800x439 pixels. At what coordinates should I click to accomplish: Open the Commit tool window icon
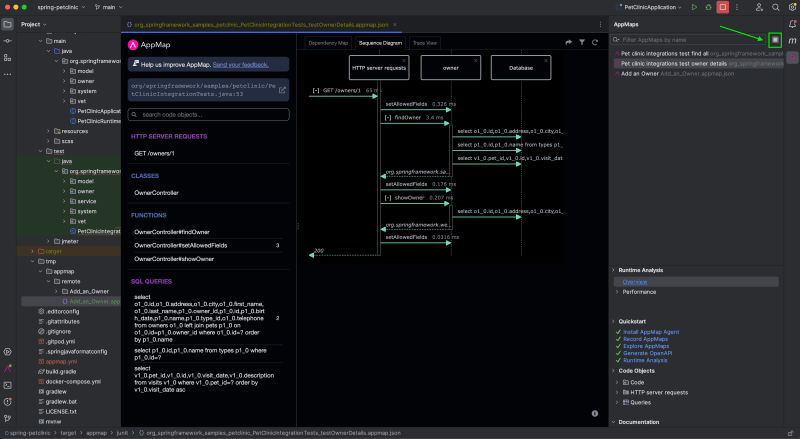coord(8,41)
